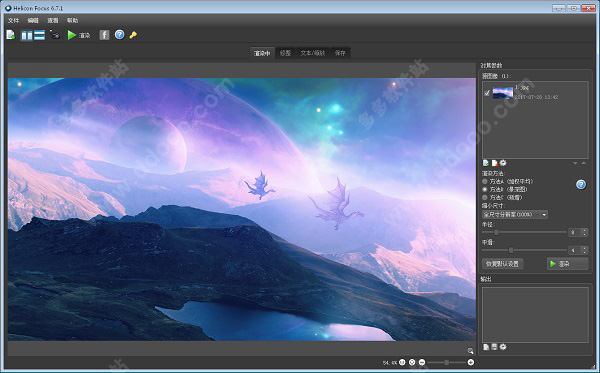Open render method help question icon

coord(581,185)
